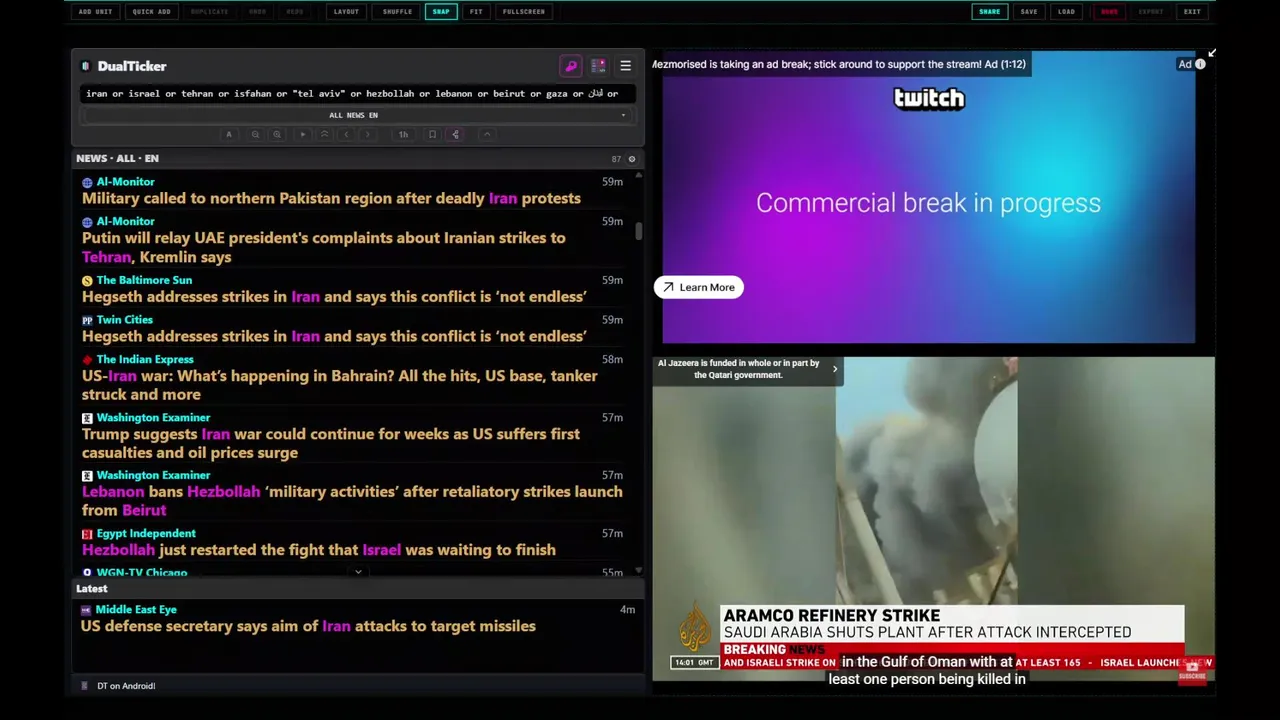Collapse the ticker toolbar with up chevron
Viewport: 1280px width, 720px height.
pos(487,134)
